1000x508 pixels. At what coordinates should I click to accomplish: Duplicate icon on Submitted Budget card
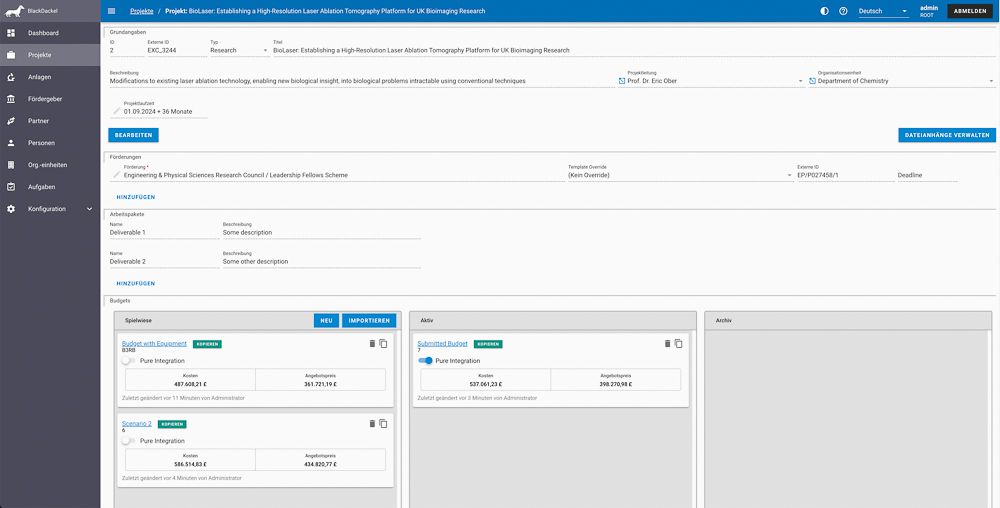pyautogui.click(x=679, y=344)
